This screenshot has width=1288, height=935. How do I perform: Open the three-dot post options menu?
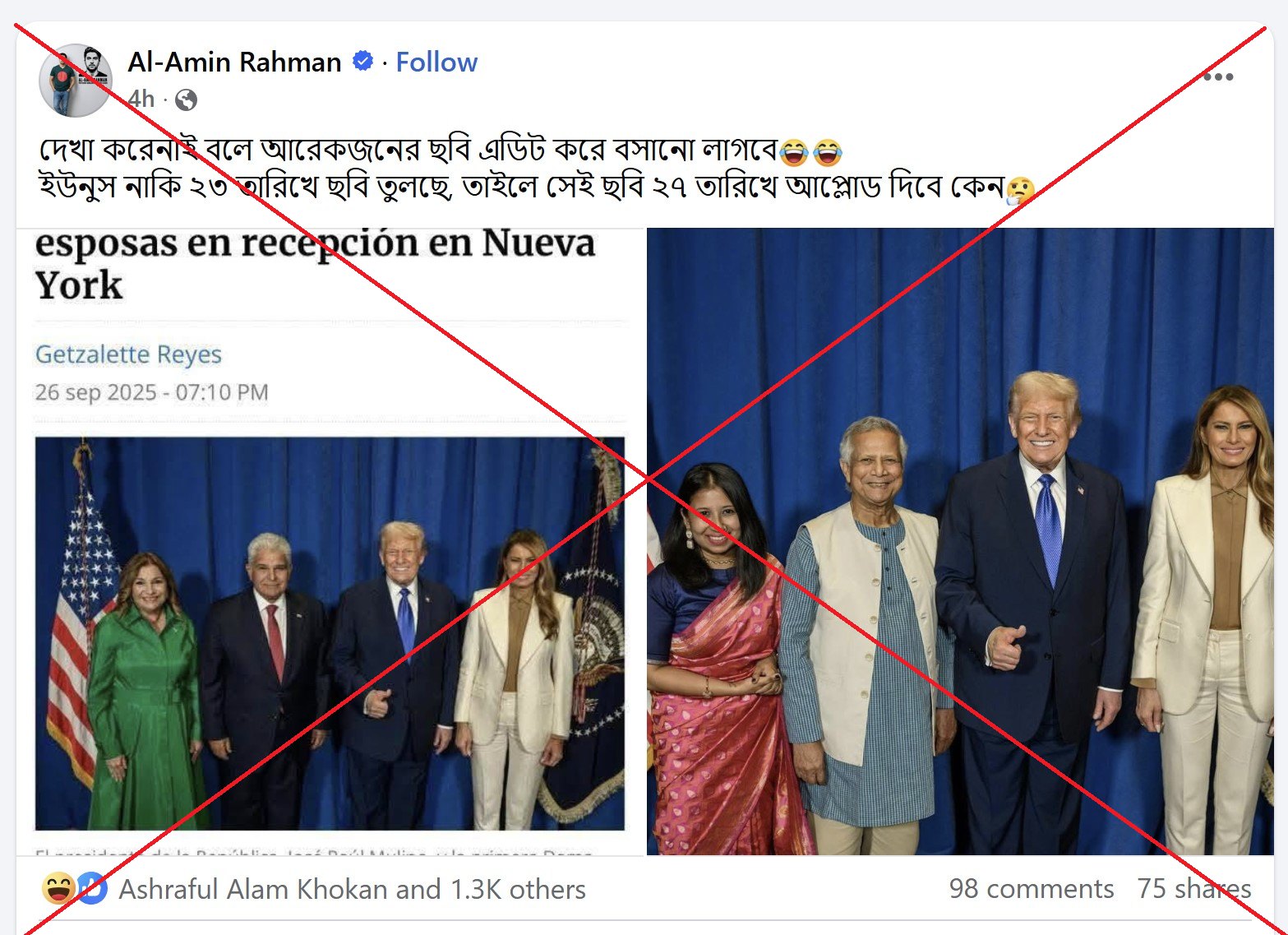1217,76
